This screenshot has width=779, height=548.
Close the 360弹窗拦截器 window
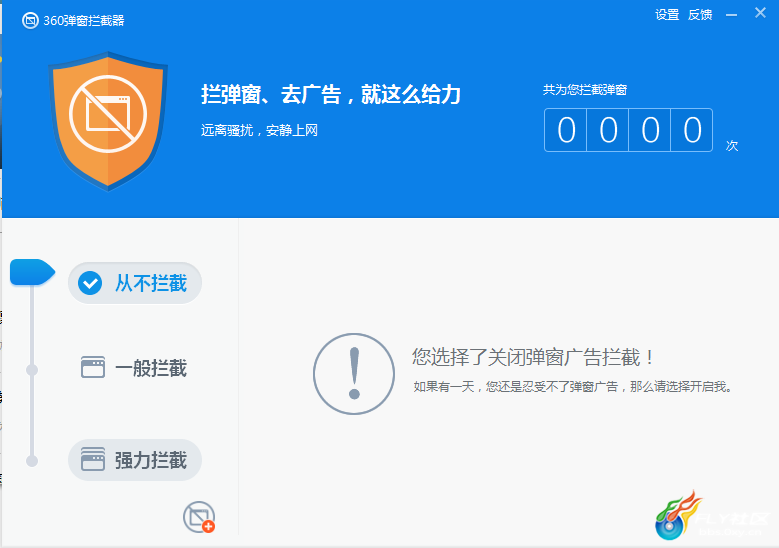tap(760, 13)
